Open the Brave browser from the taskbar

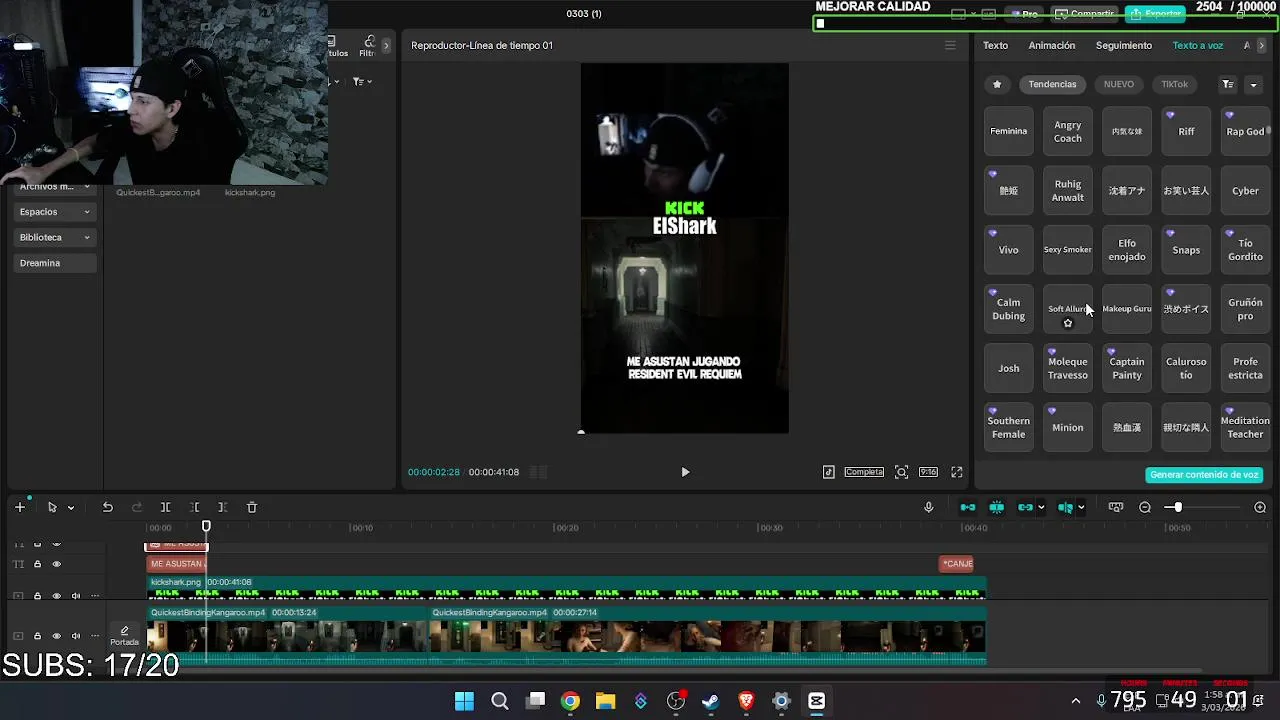click(x=746, y=701)
